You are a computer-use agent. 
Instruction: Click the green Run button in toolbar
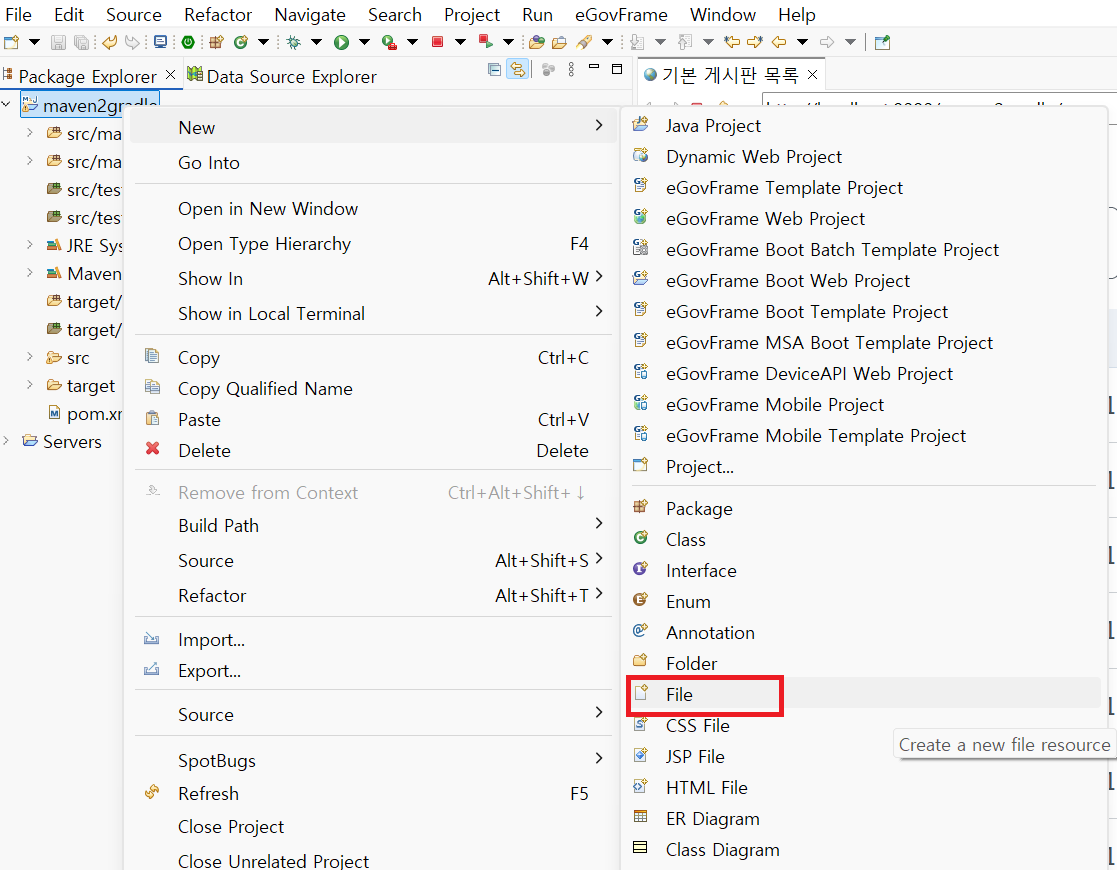341,42
